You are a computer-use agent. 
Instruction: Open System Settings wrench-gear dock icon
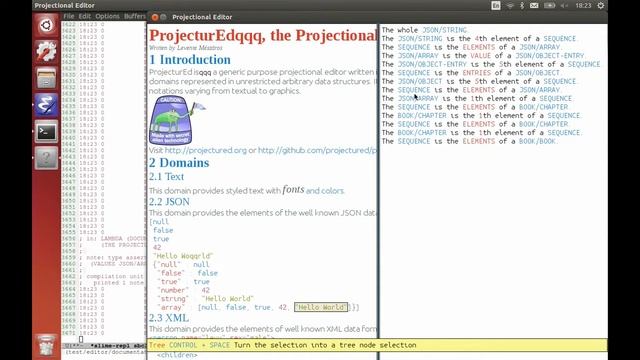coord(46,51)
